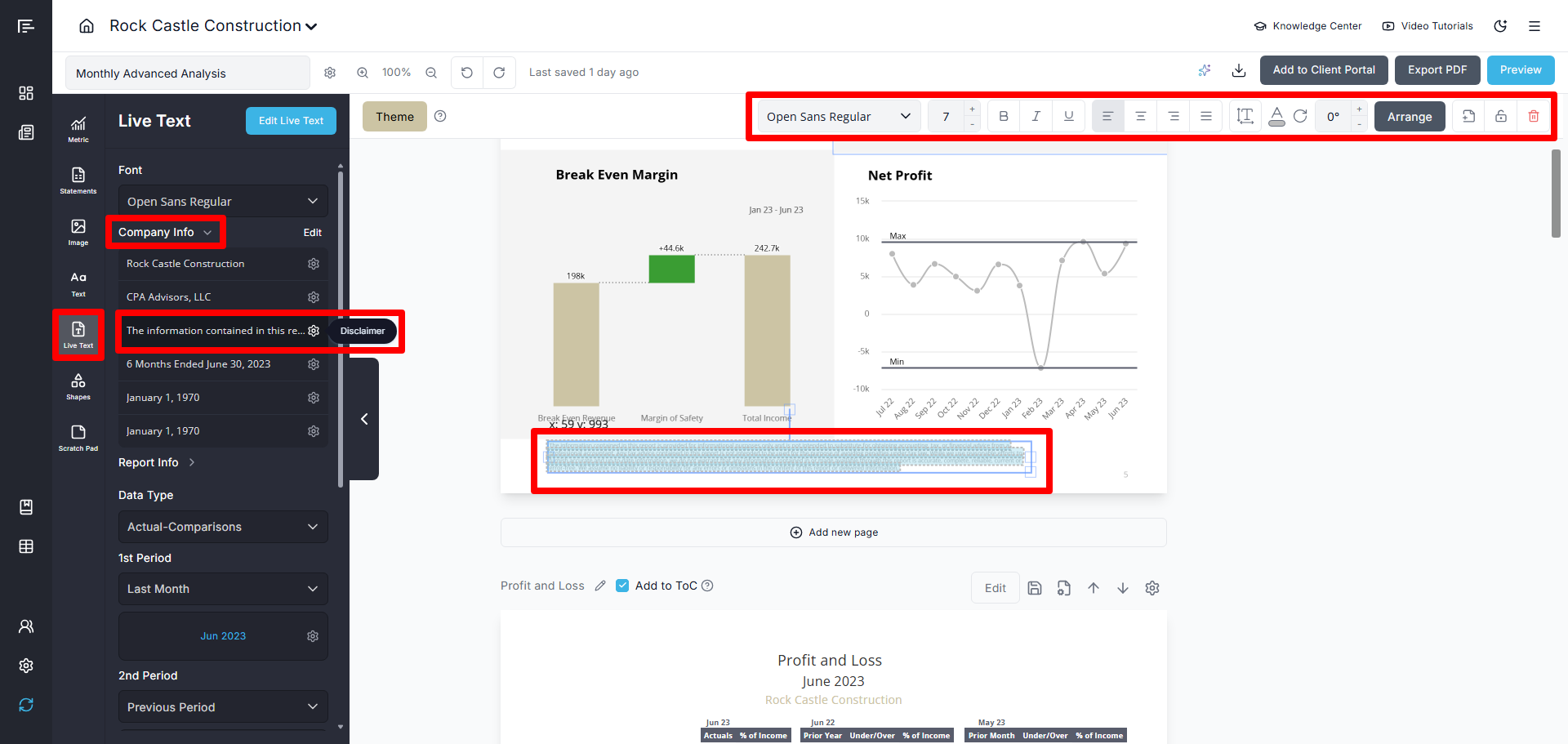The image size is (1568, 744).
Task: Expand the Report Info section
Action: (156, 462)
